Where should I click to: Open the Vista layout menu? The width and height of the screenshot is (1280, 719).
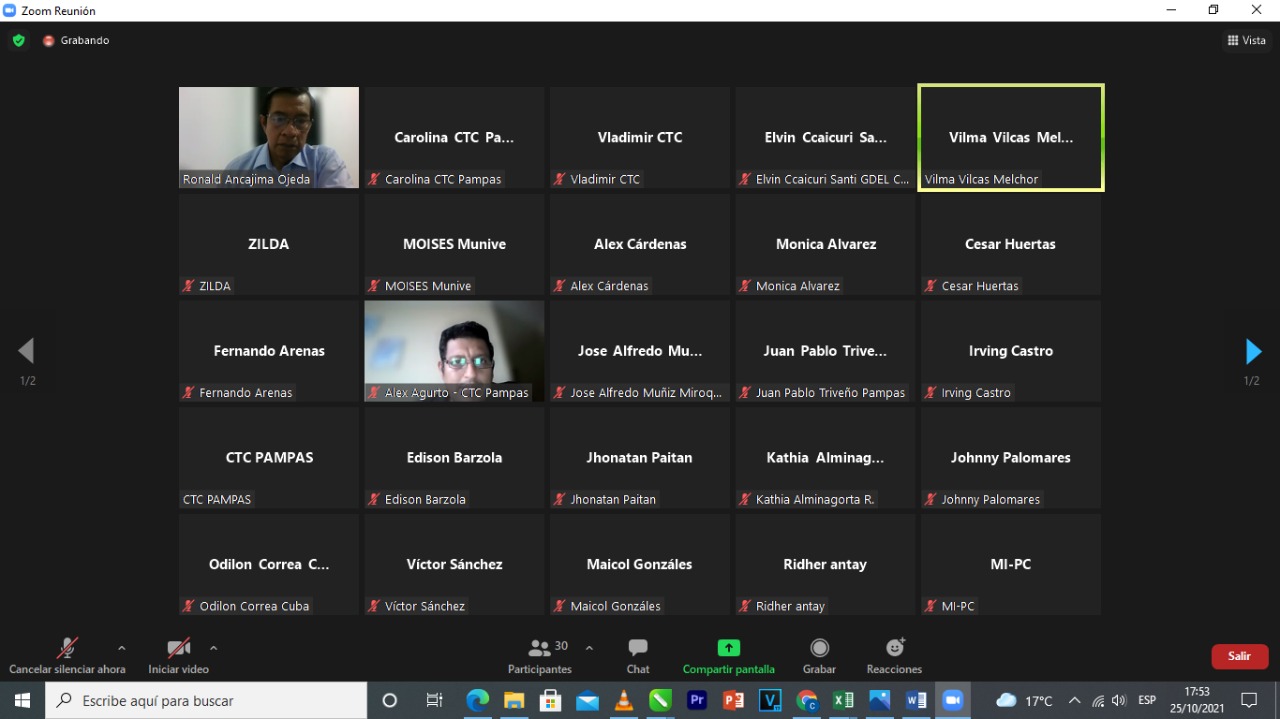point(1246,40)
